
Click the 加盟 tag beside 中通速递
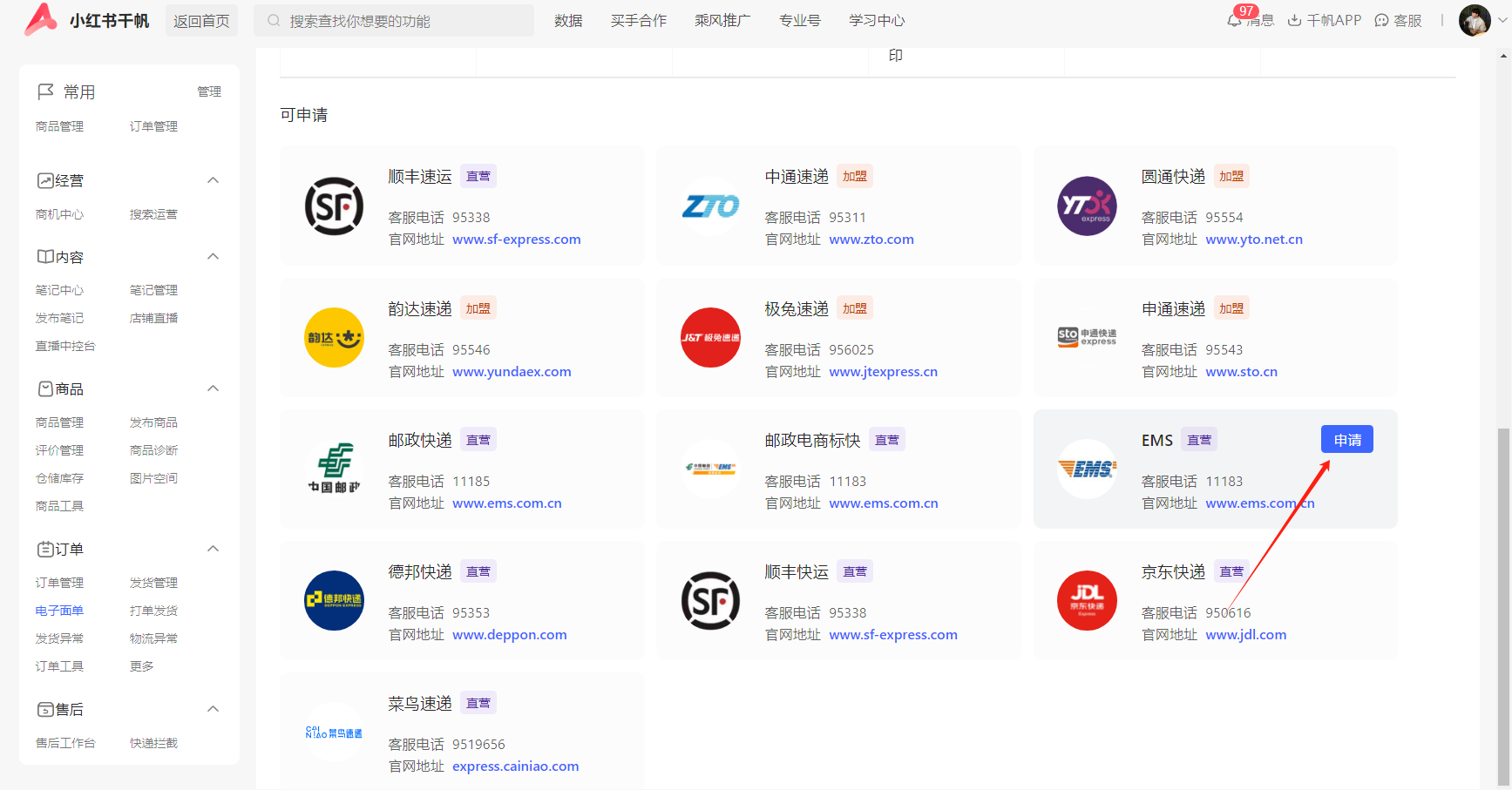pyautogui.click(x=855, y=176)
